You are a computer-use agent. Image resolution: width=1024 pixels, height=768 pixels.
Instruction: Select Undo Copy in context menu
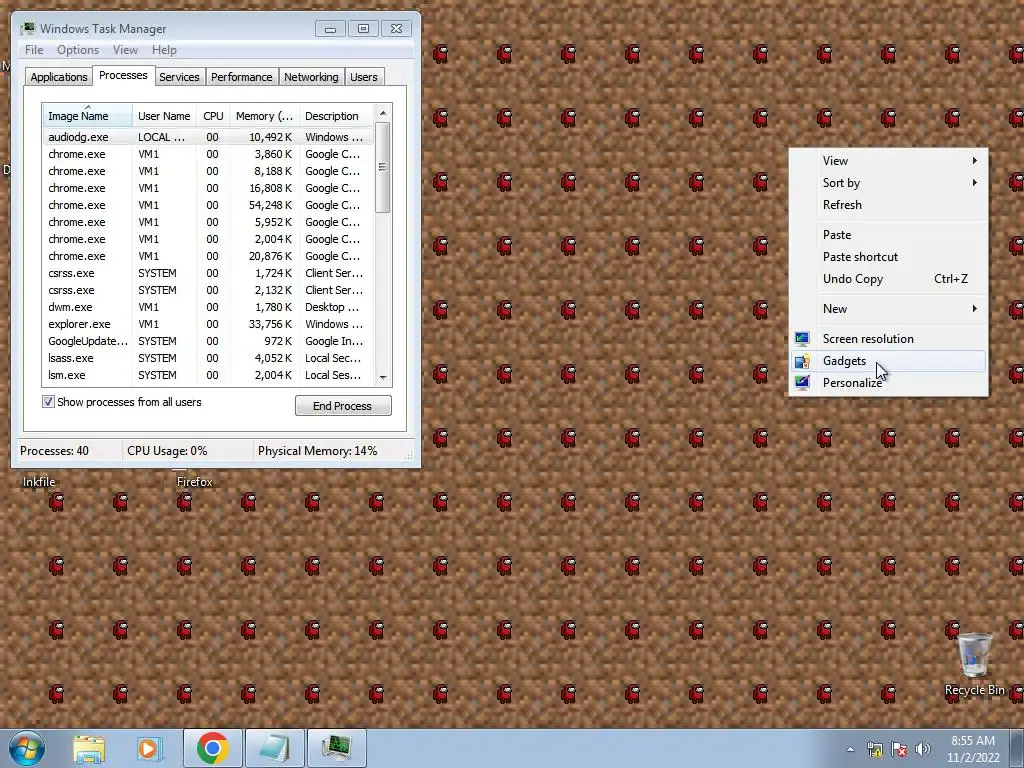pyautogui.click(x=889, y=279)
